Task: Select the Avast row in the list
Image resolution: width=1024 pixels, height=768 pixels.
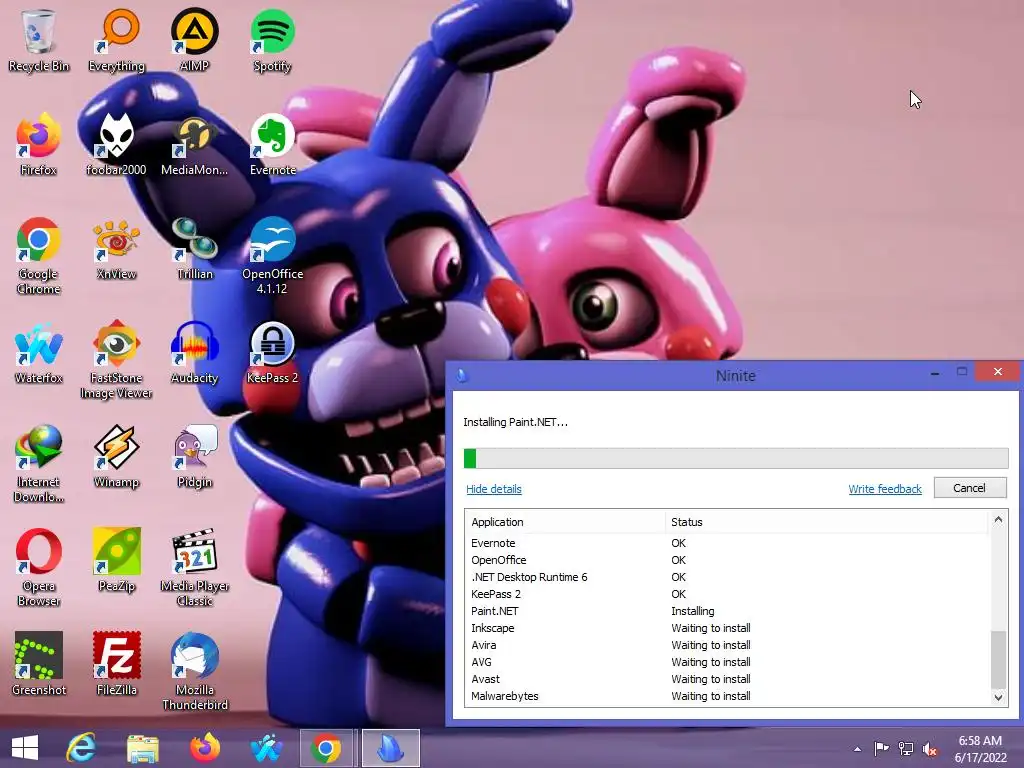Action: [728, 679]
